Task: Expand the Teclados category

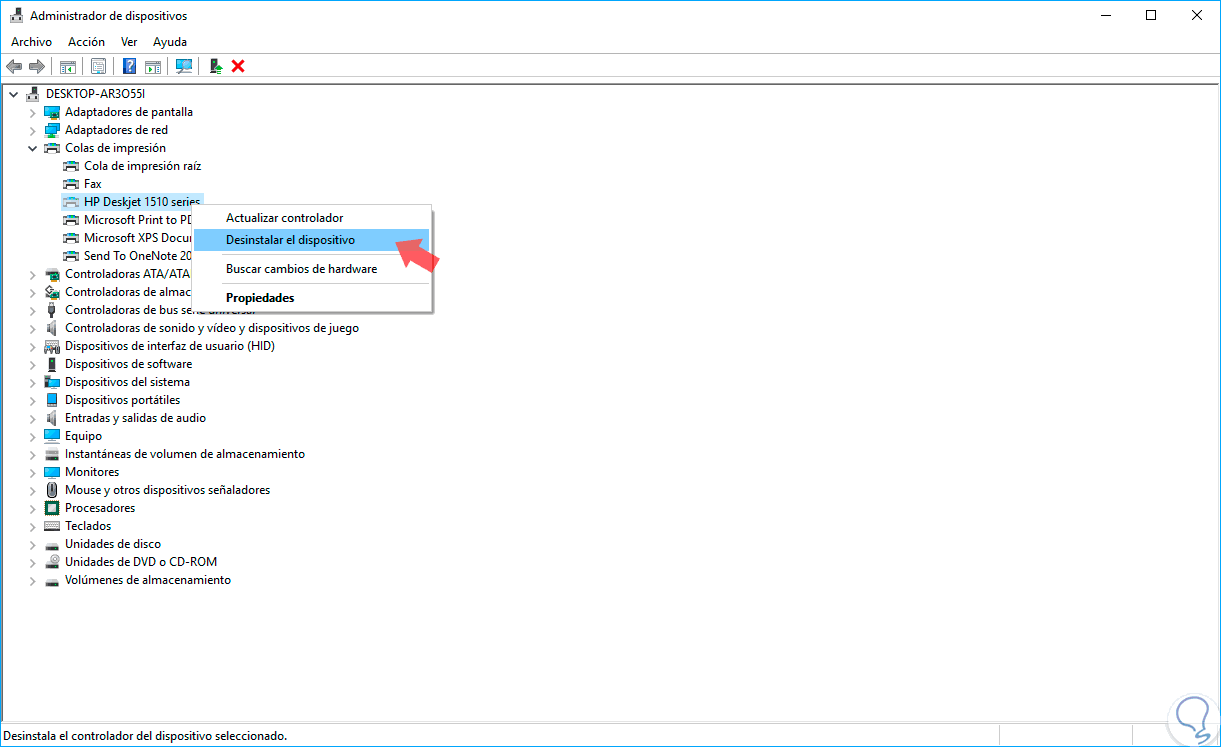Action: coord(32,526)
